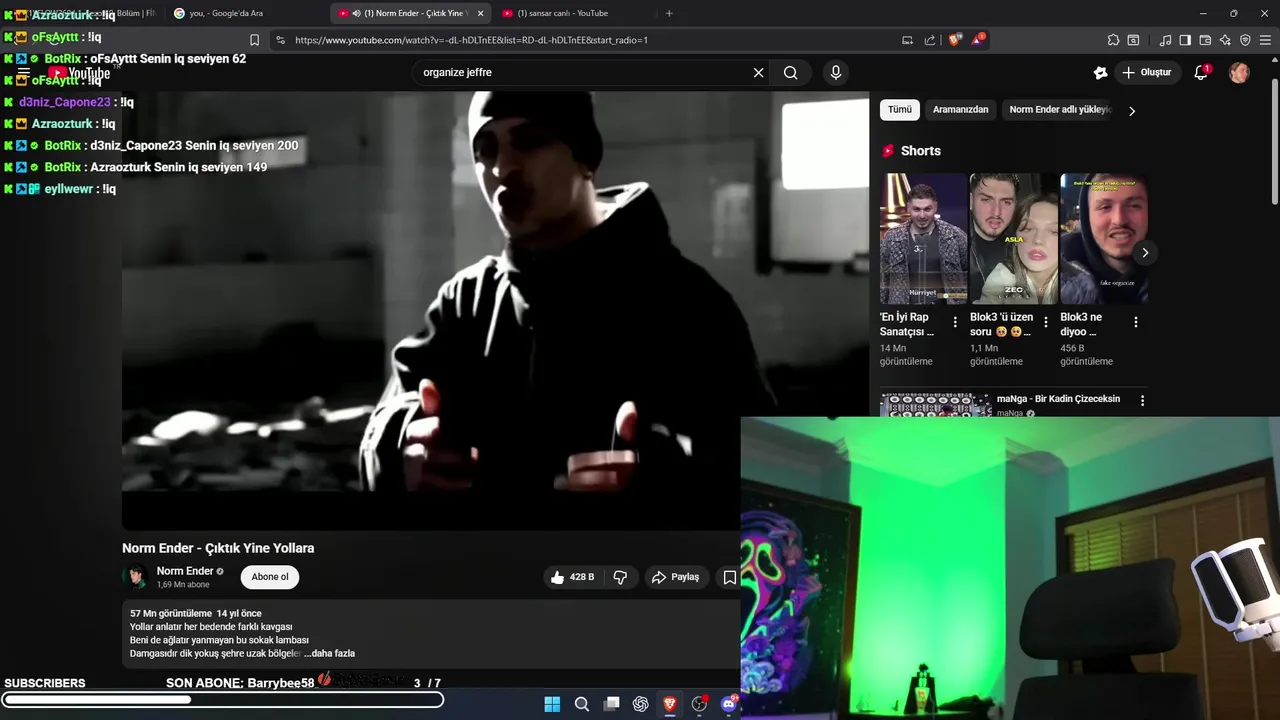Image resolution: width=1280 pixels, height=720 pixels.
Task: Save the video using the bookmark icon
Action: (730, 577)
